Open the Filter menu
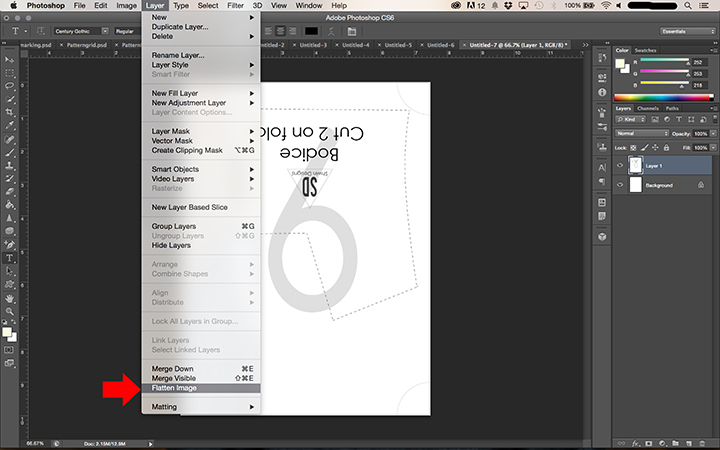720x450 pixels. [235, 6]
